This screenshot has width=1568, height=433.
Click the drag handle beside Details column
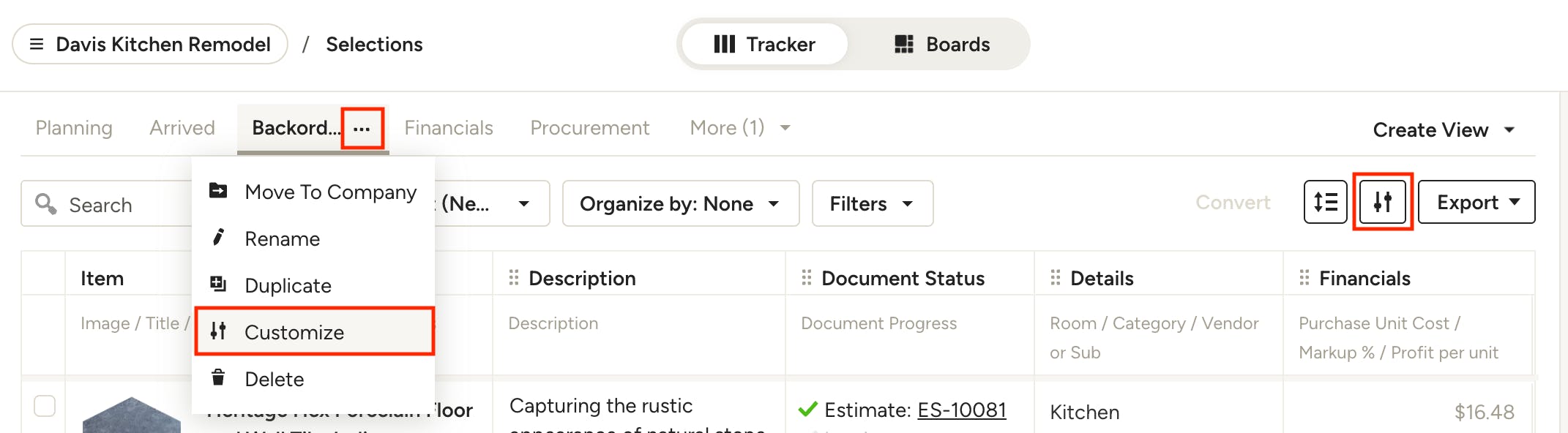pos(1056,278)
